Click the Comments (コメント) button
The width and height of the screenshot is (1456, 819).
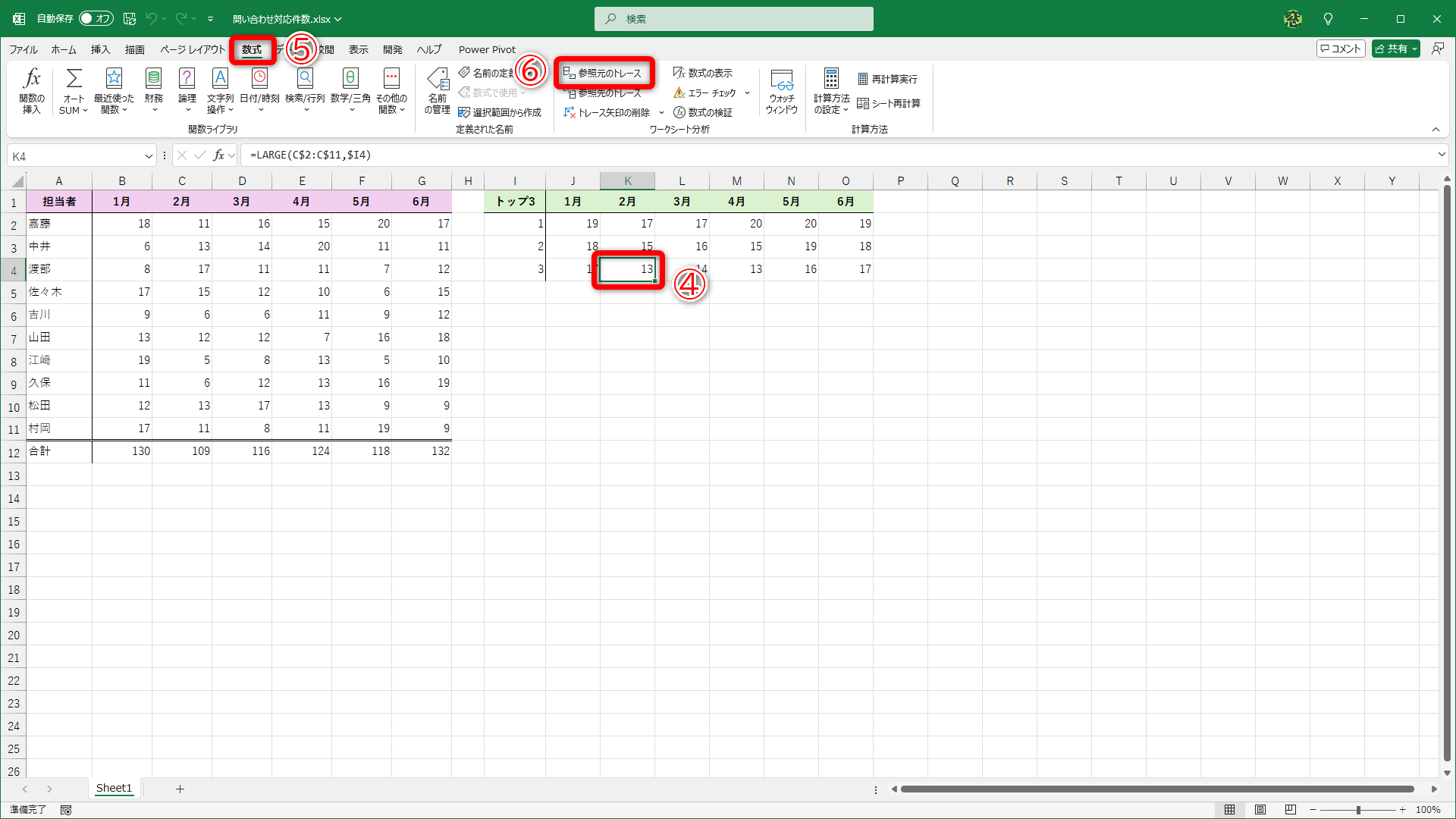coord(1341,49)
